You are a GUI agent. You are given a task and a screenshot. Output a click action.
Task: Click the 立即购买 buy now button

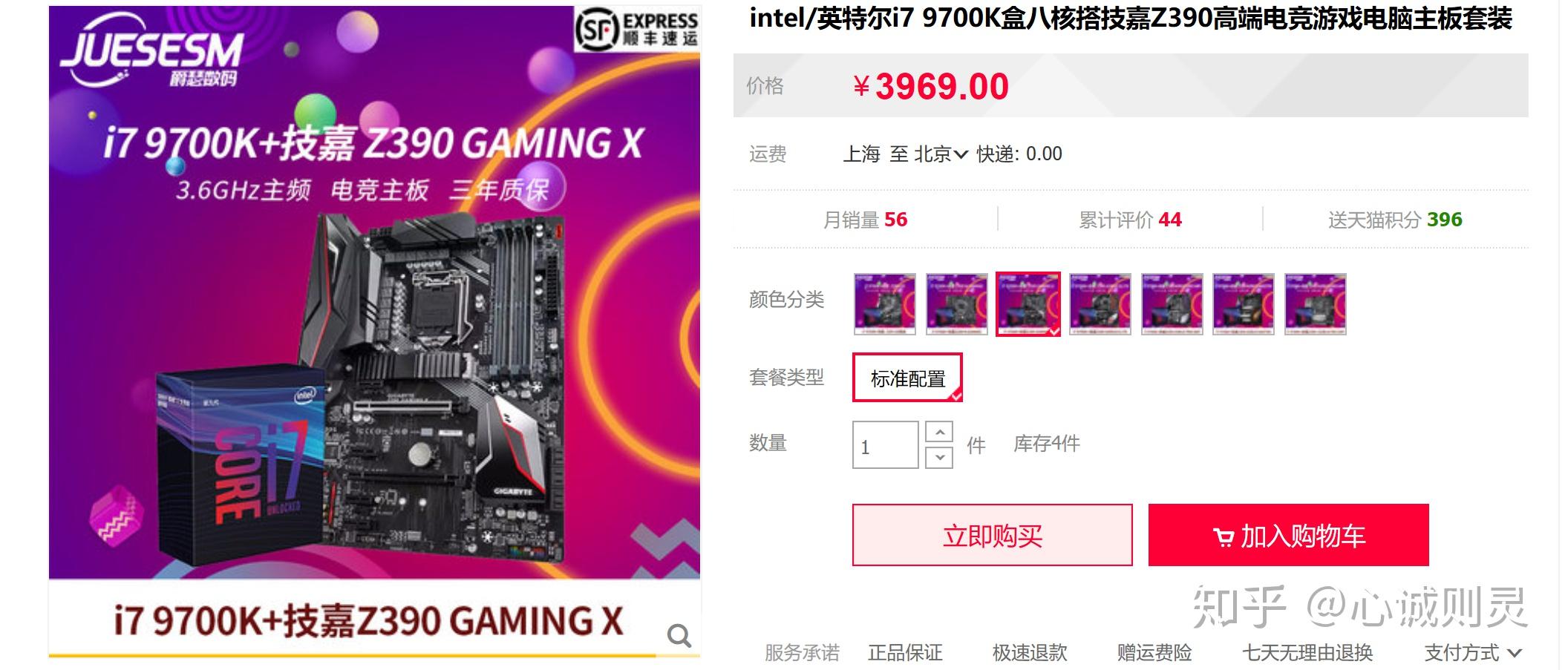[x=993, y=535]
